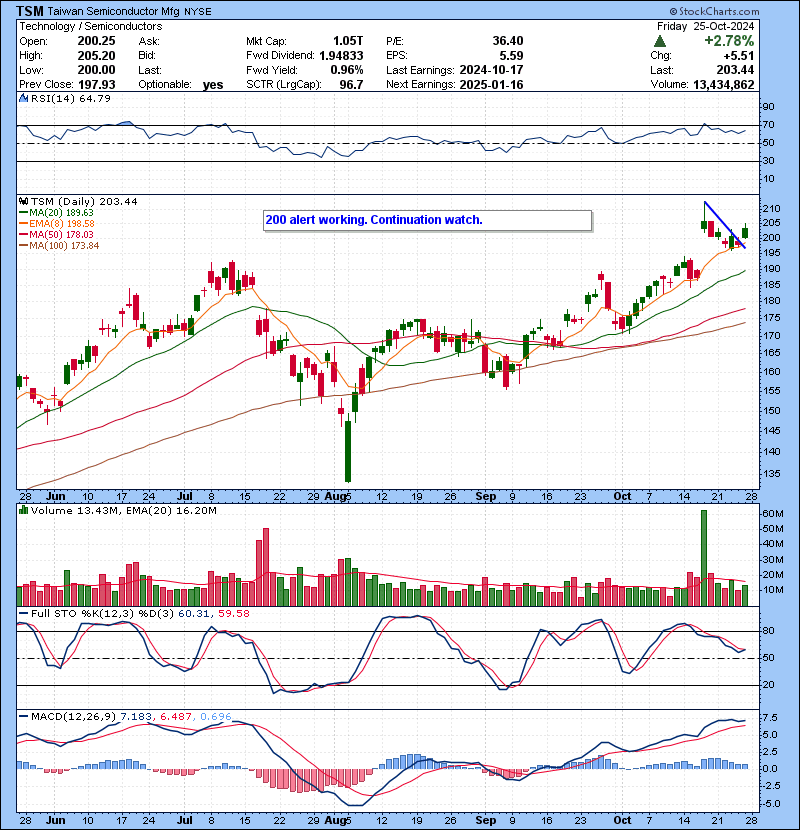The width and height of the screenshot is (800, 830).
Task: Click the Friday 25-Oct-2024 date
Action: click(x=705, y=26)
